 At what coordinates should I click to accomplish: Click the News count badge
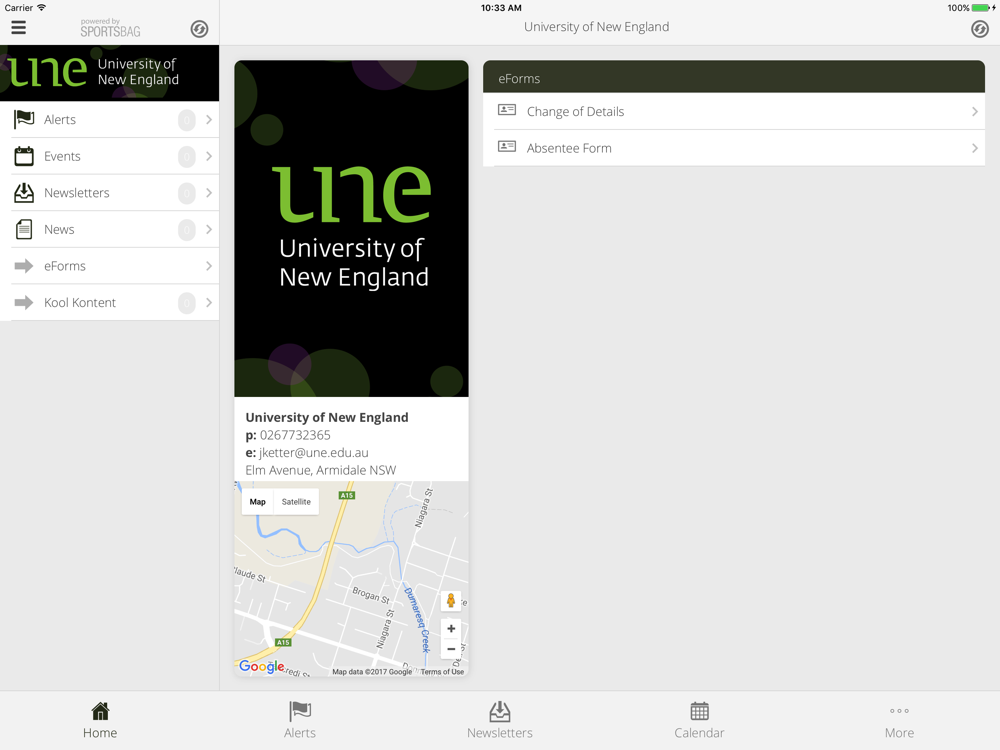point(186,230)
